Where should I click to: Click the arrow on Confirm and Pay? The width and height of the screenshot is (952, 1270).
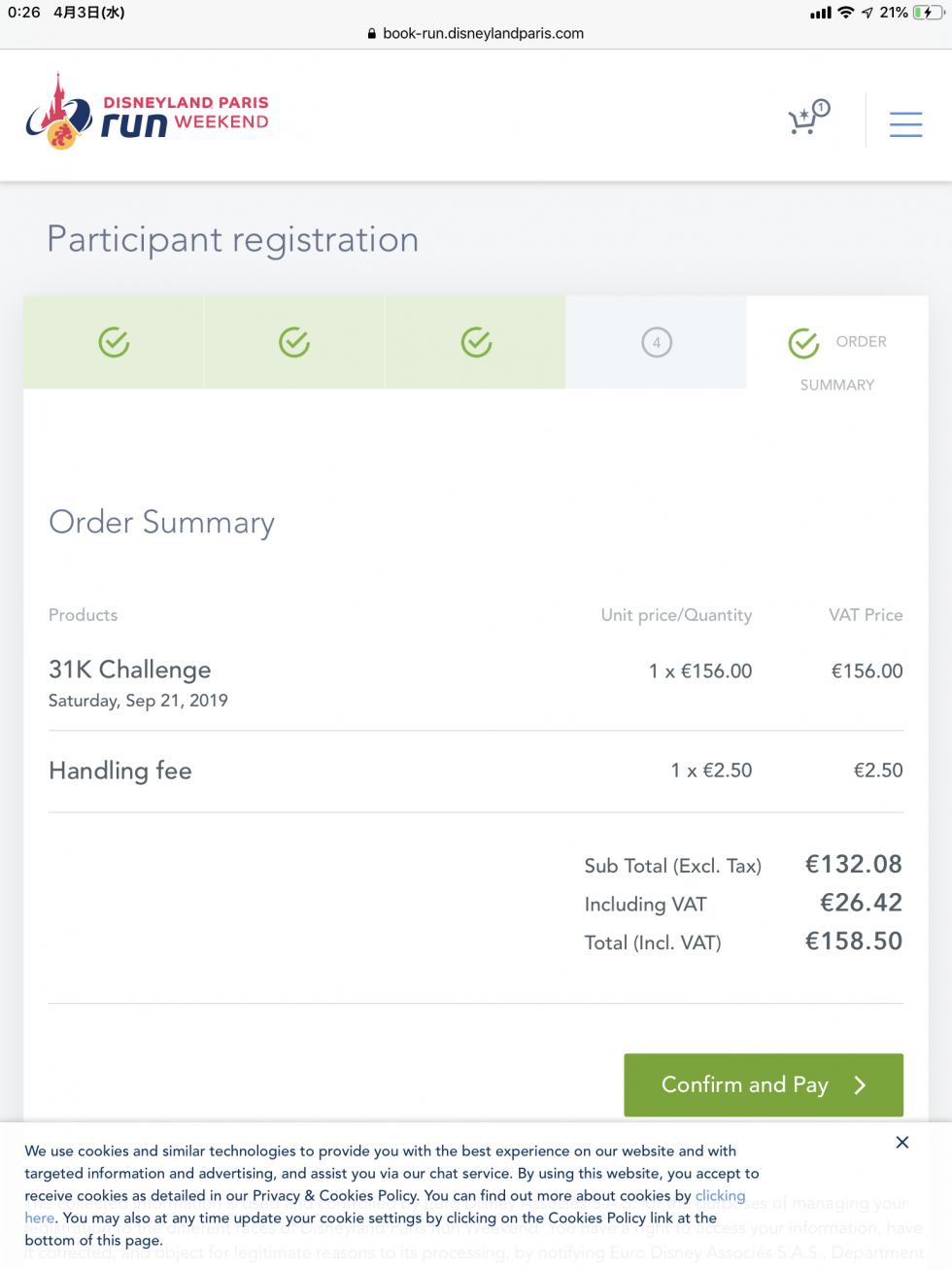pyautogui.click(x=860, y=1085)
